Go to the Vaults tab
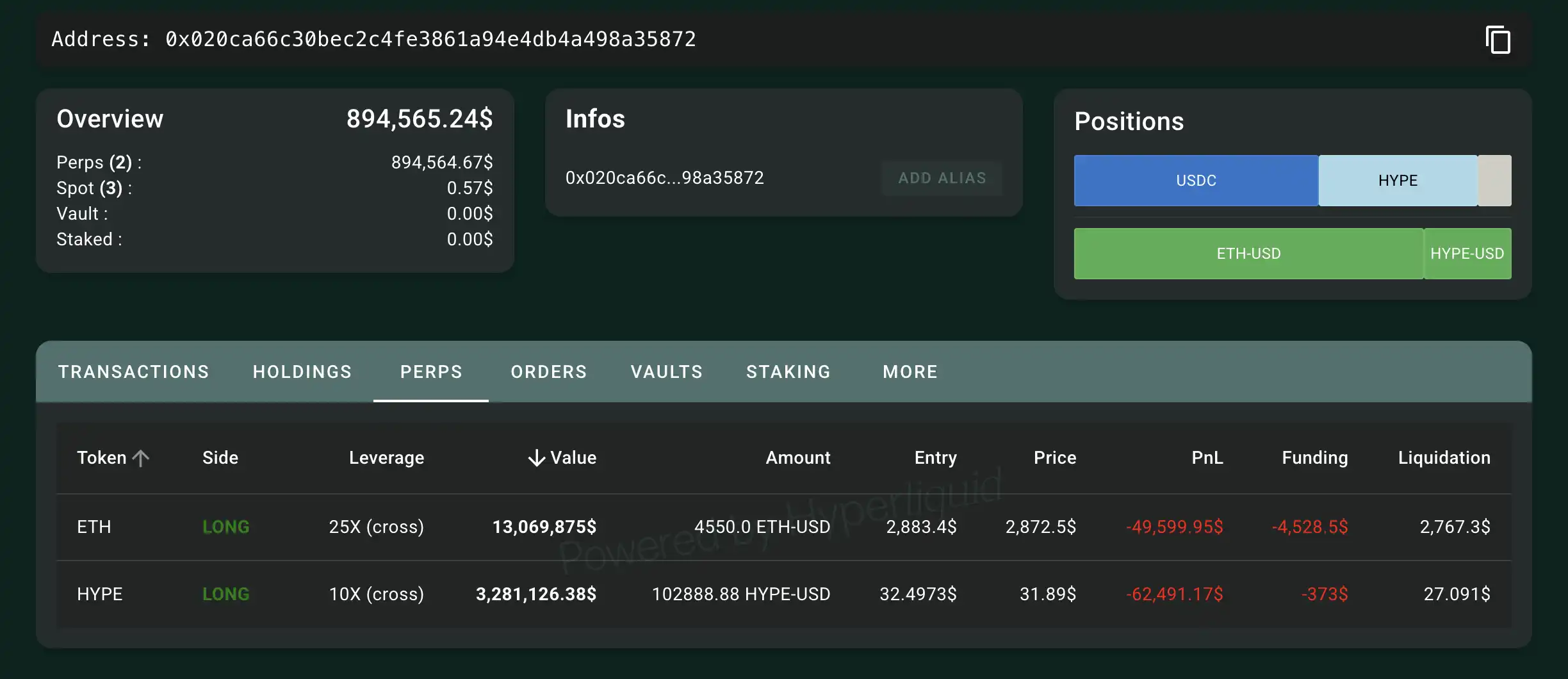Screen dimensions: 1568x679 tap(667, 372)
